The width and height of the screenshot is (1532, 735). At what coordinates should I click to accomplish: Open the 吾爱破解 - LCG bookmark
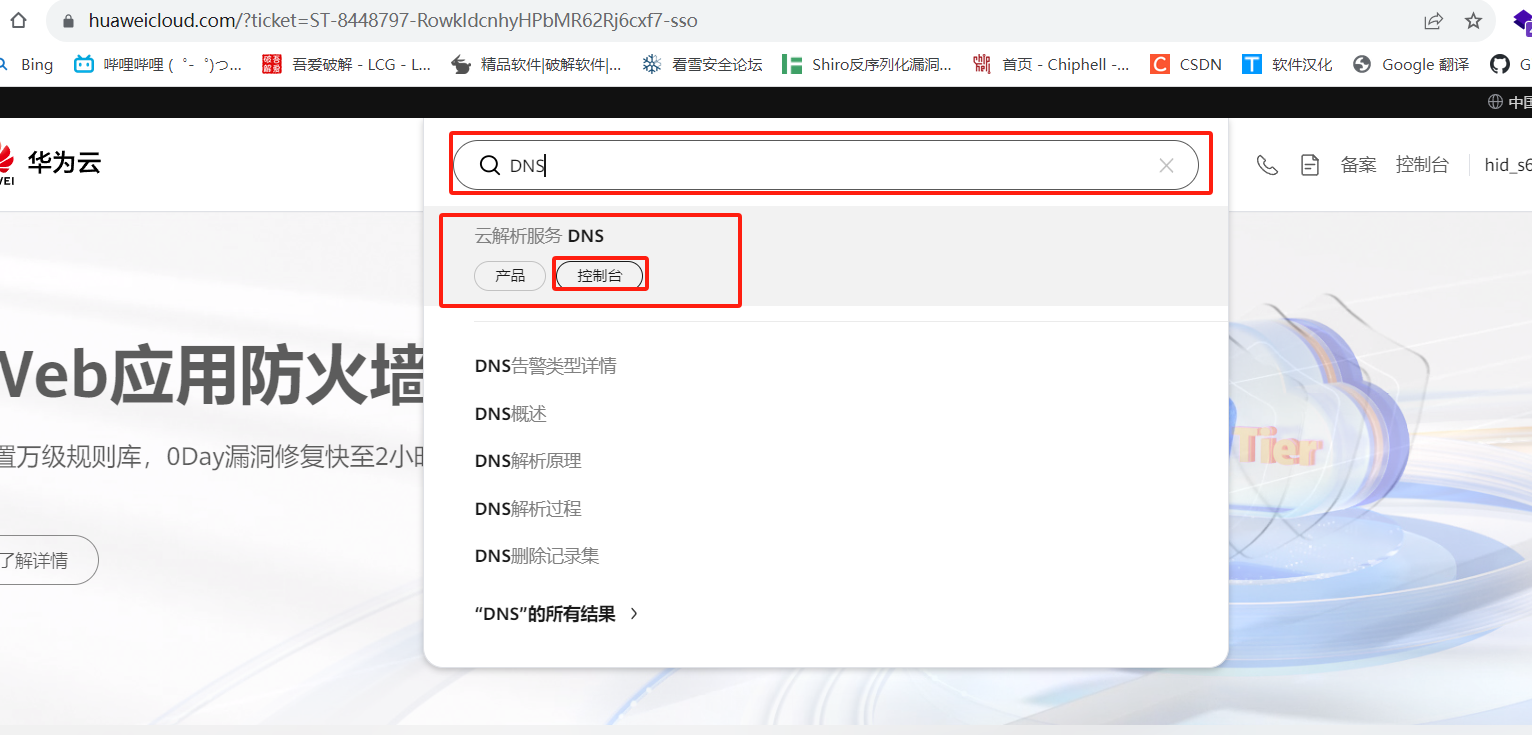[346, 64]
